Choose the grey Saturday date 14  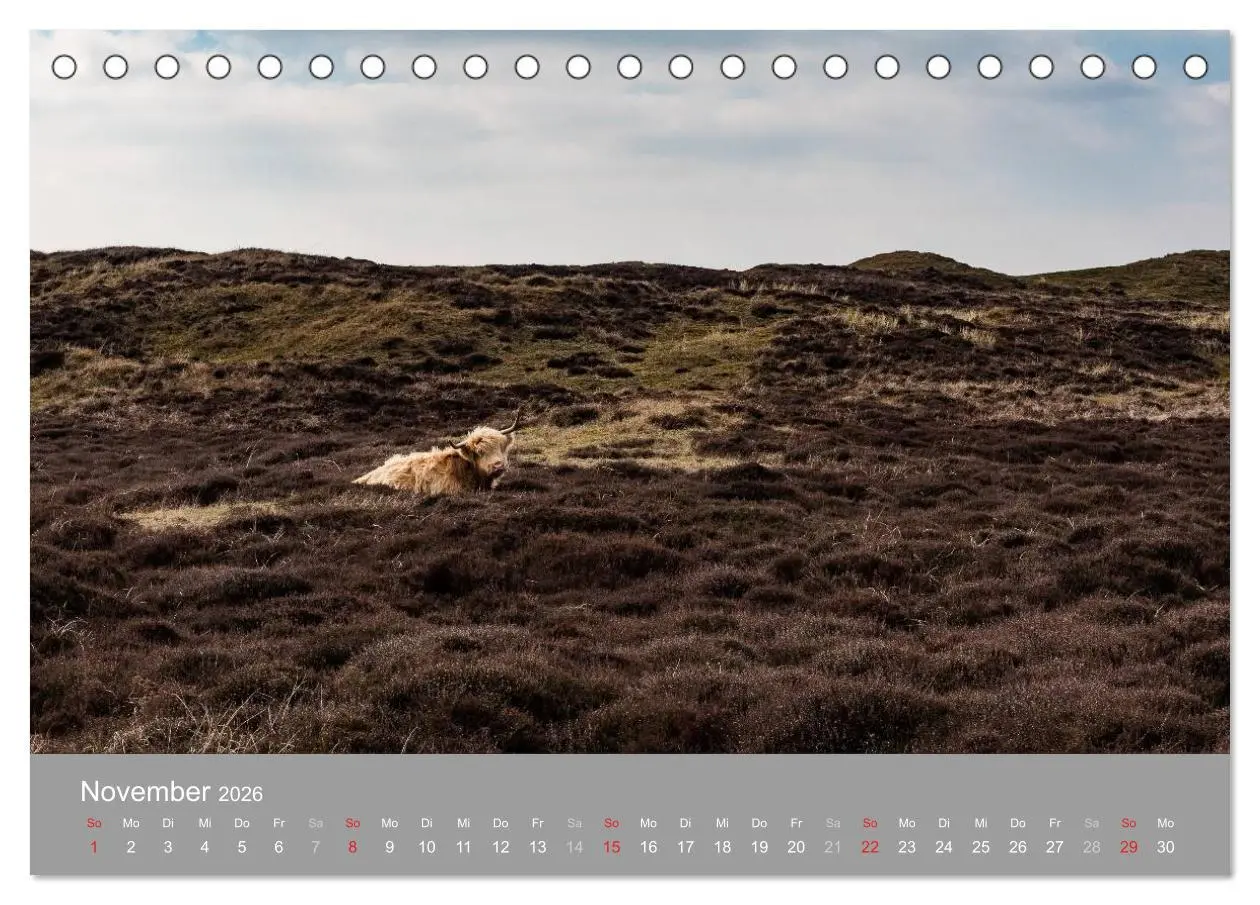pos(575,847)
